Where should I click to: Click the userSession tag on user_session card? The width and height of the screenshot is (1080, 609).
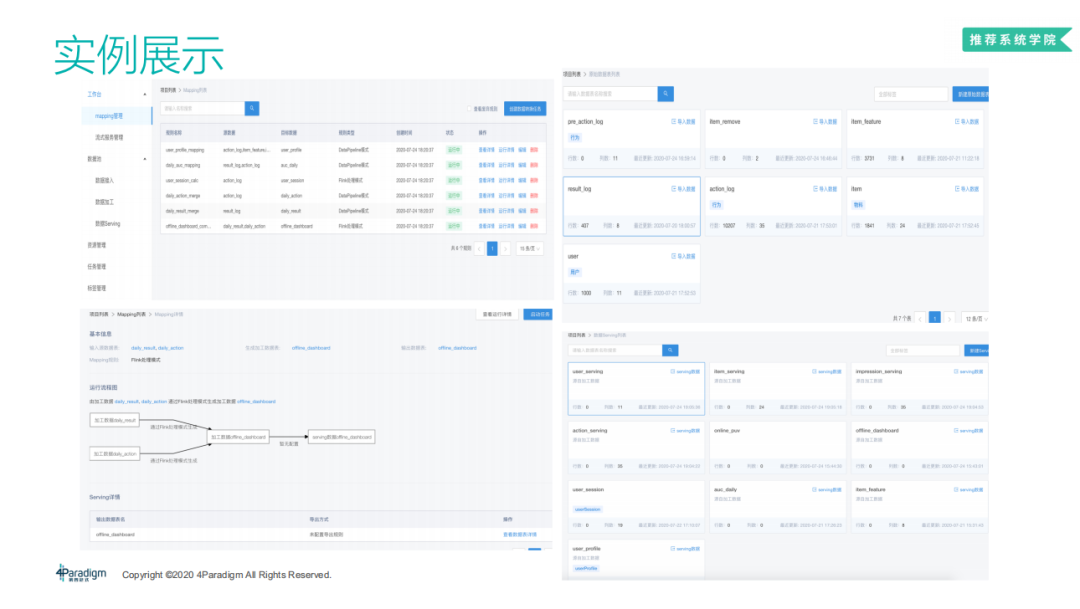[587, 509]
